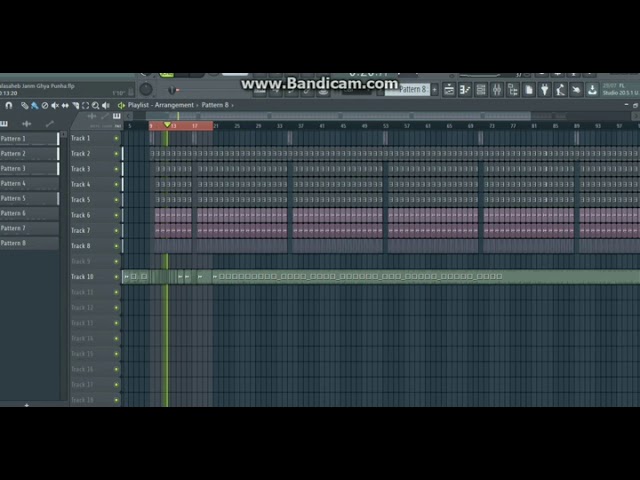Select Pattern 1 in the picker list
This screenshot has height=480, width=640.
tap(29, 139)
